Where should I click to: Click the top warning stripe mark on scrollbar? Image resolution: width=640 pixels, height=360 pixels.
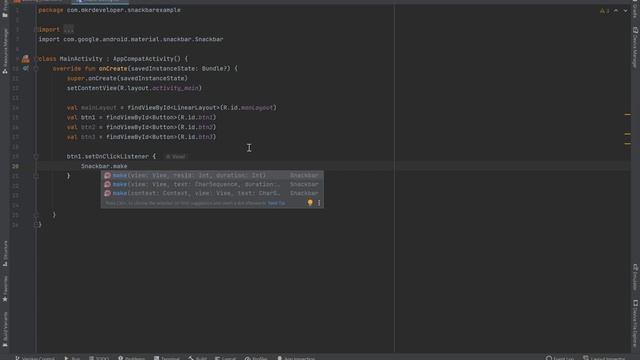(x=628, y=115)
